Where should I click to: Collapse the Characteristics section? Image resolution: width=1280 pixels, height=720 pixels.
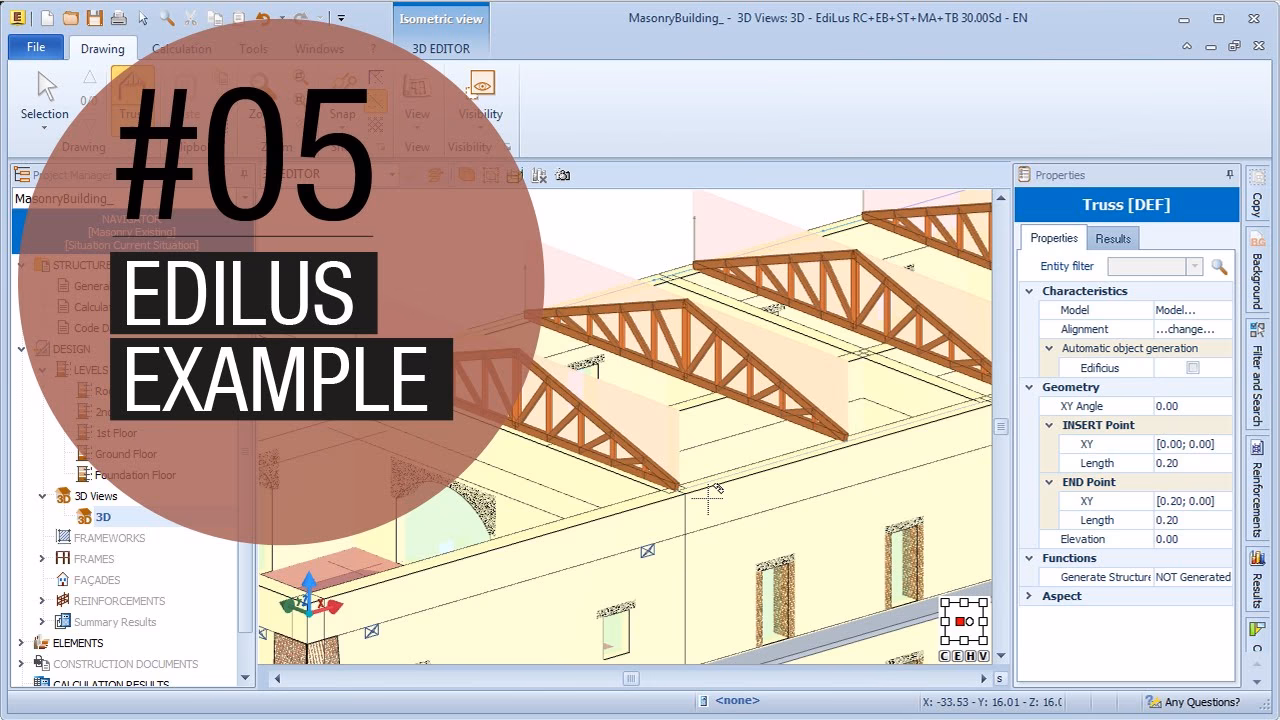click(x=1031, y=290)
